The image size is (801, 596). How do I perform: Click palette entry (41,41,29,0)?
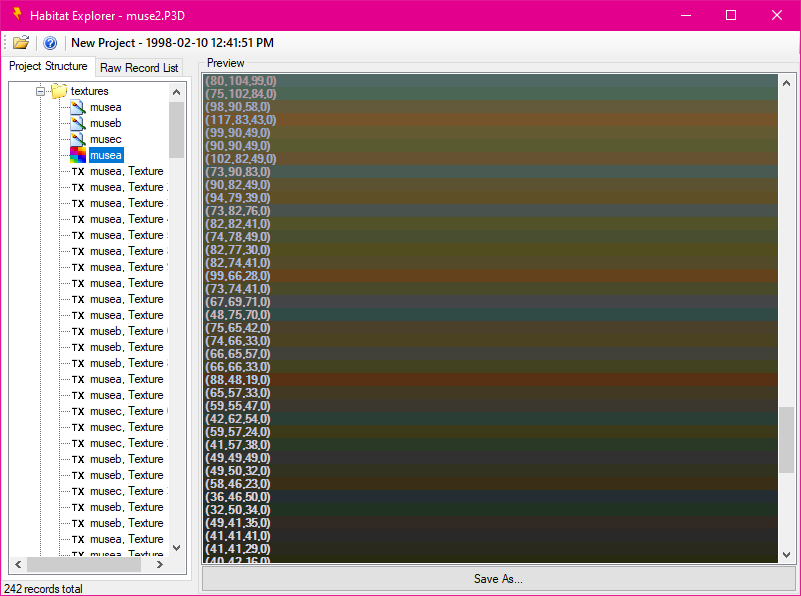point(490,549)
